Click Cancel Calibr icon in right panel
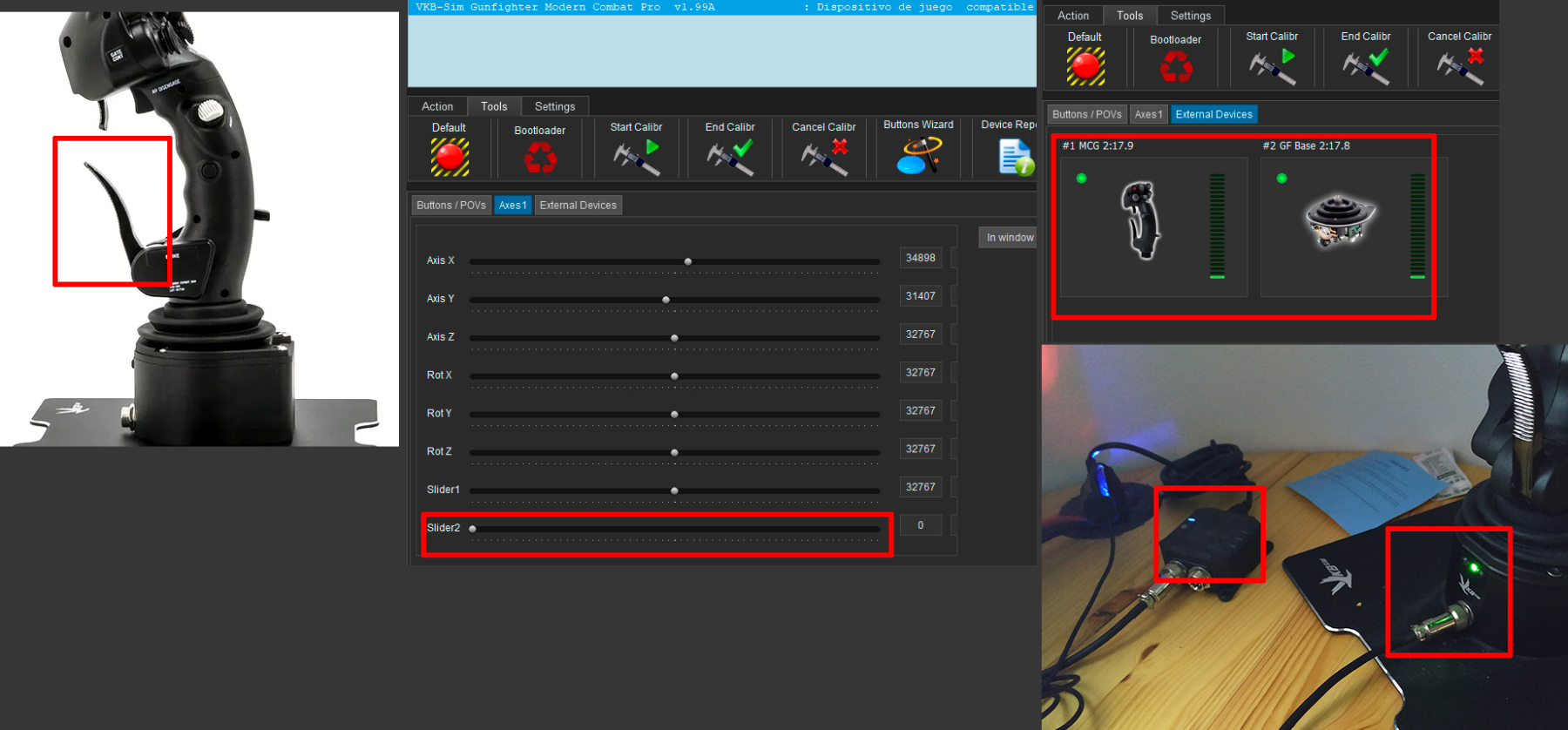The width and height of the screenshot is (1568, 730). coord(1460,66)
